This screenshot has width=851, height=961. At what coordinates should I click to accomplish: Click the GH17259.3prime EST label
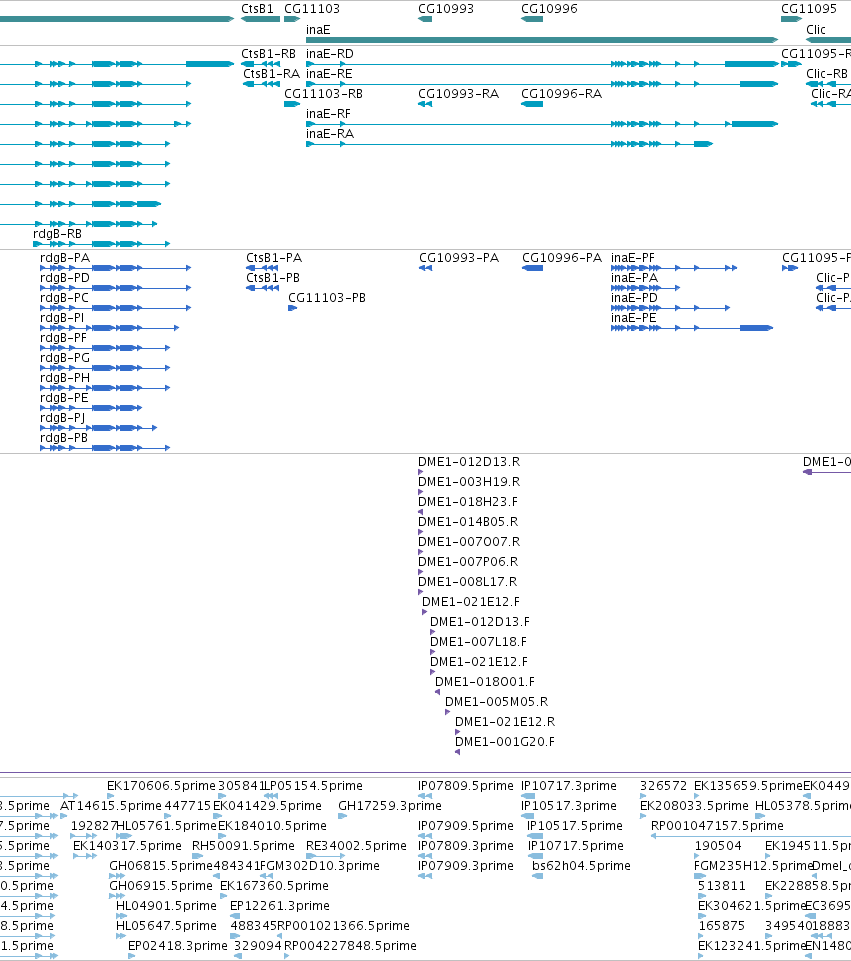[390, 806]
